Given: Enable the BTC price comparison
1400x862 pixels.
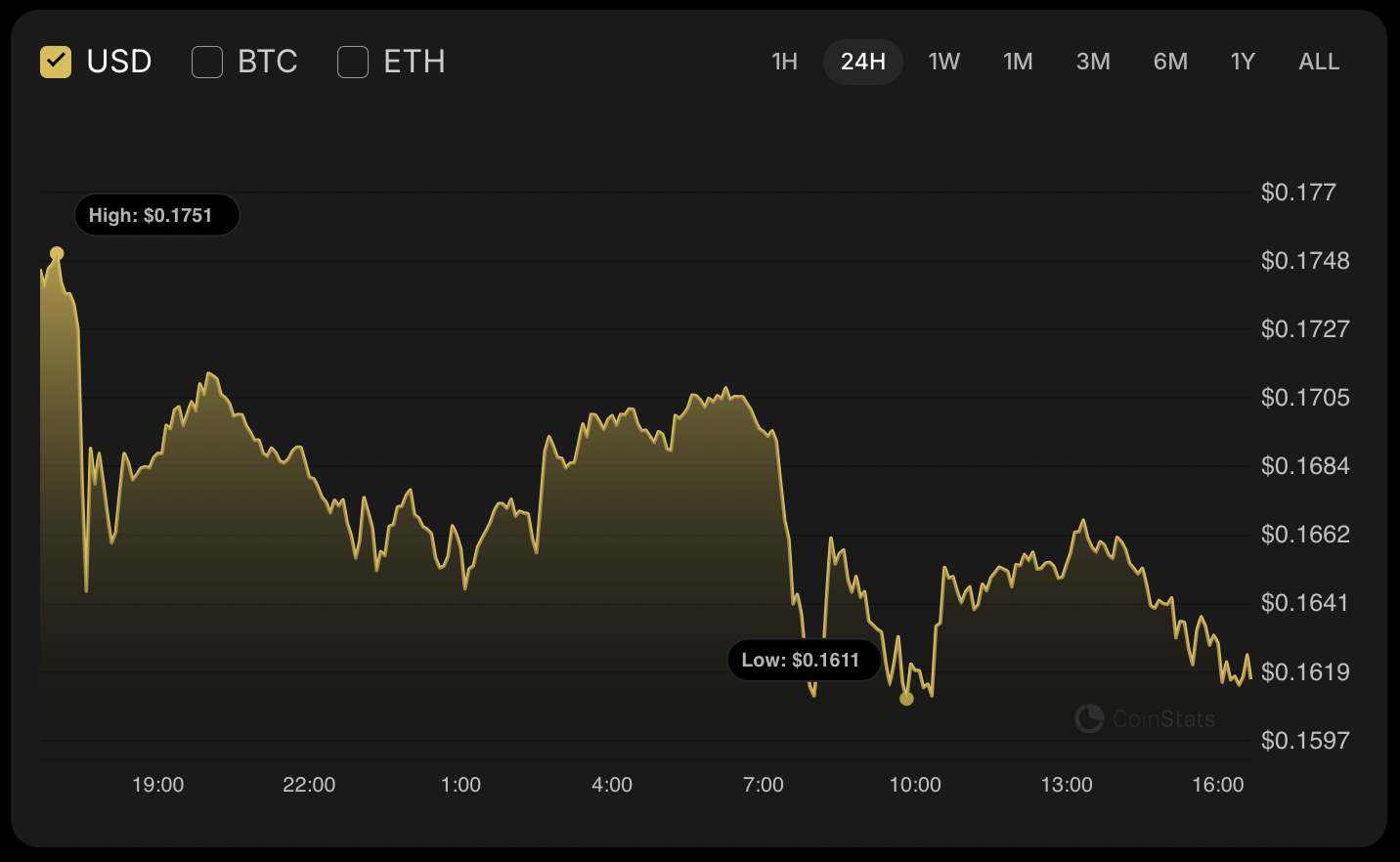Looking at the screenshot, I should click(206, 61).
